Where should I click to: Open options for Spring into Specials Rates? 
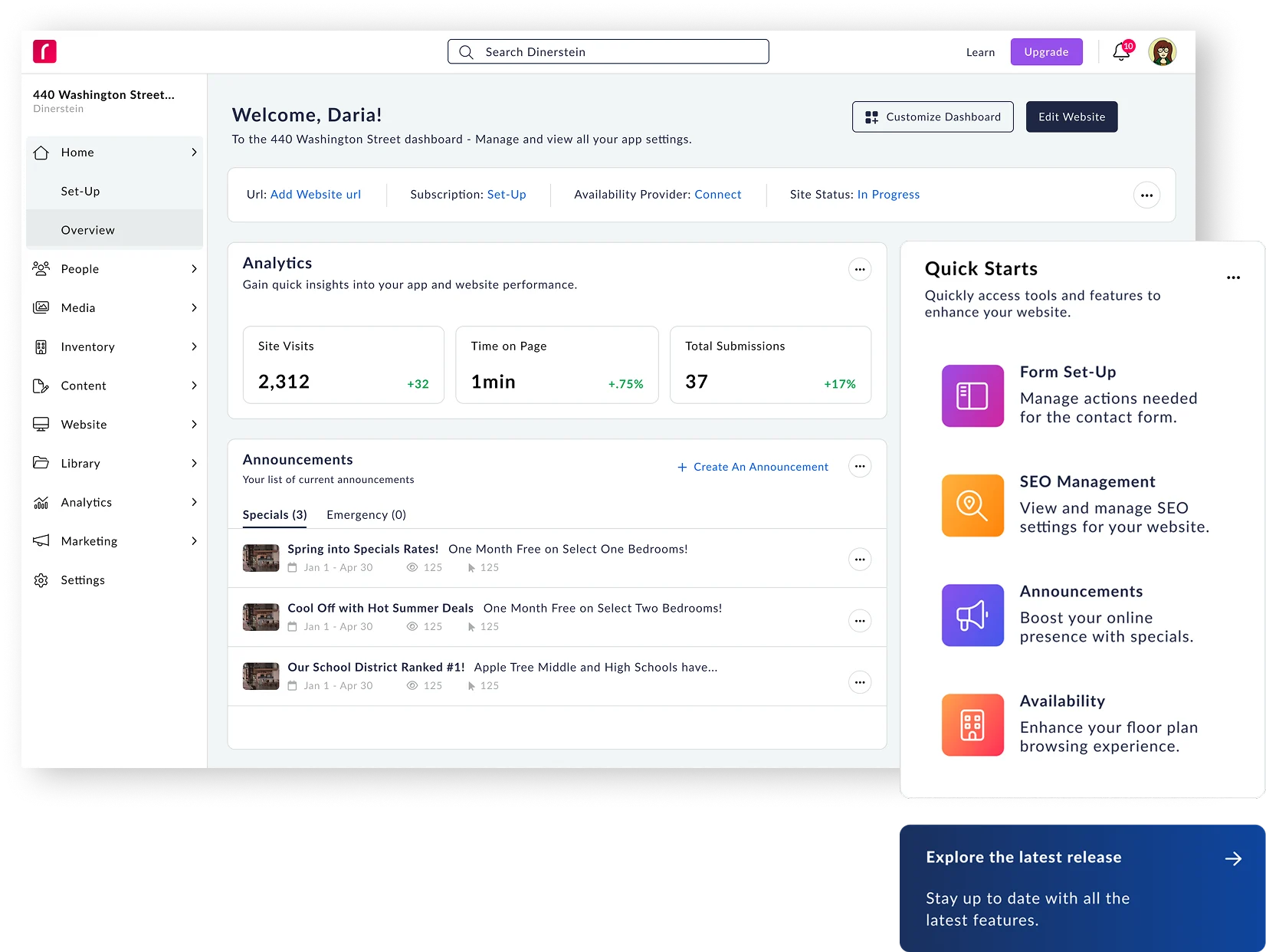(860, 559)
